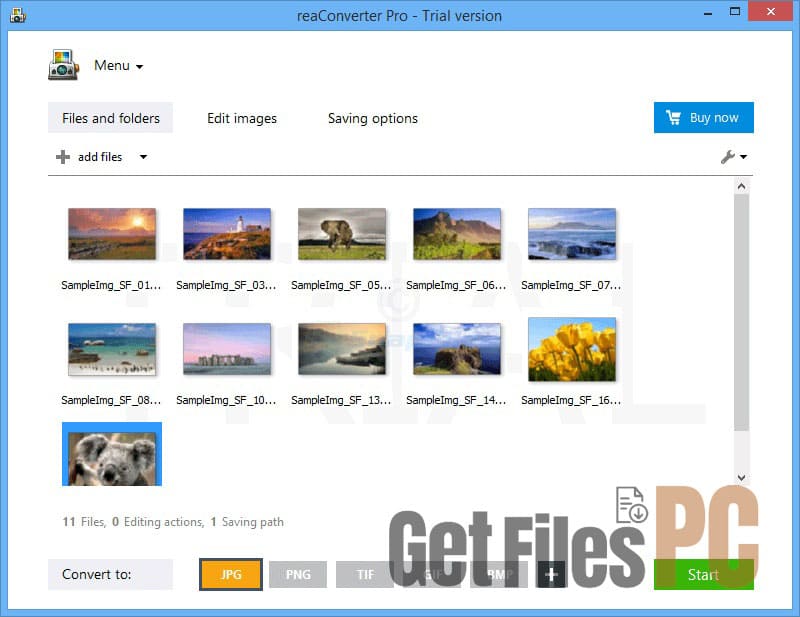The height and width of the screenshot is (617, 800).
Task: Select the SampleImg_SF_14 coastal rock thumbnail
Action: pyautogui.click(x=457, y=349)
